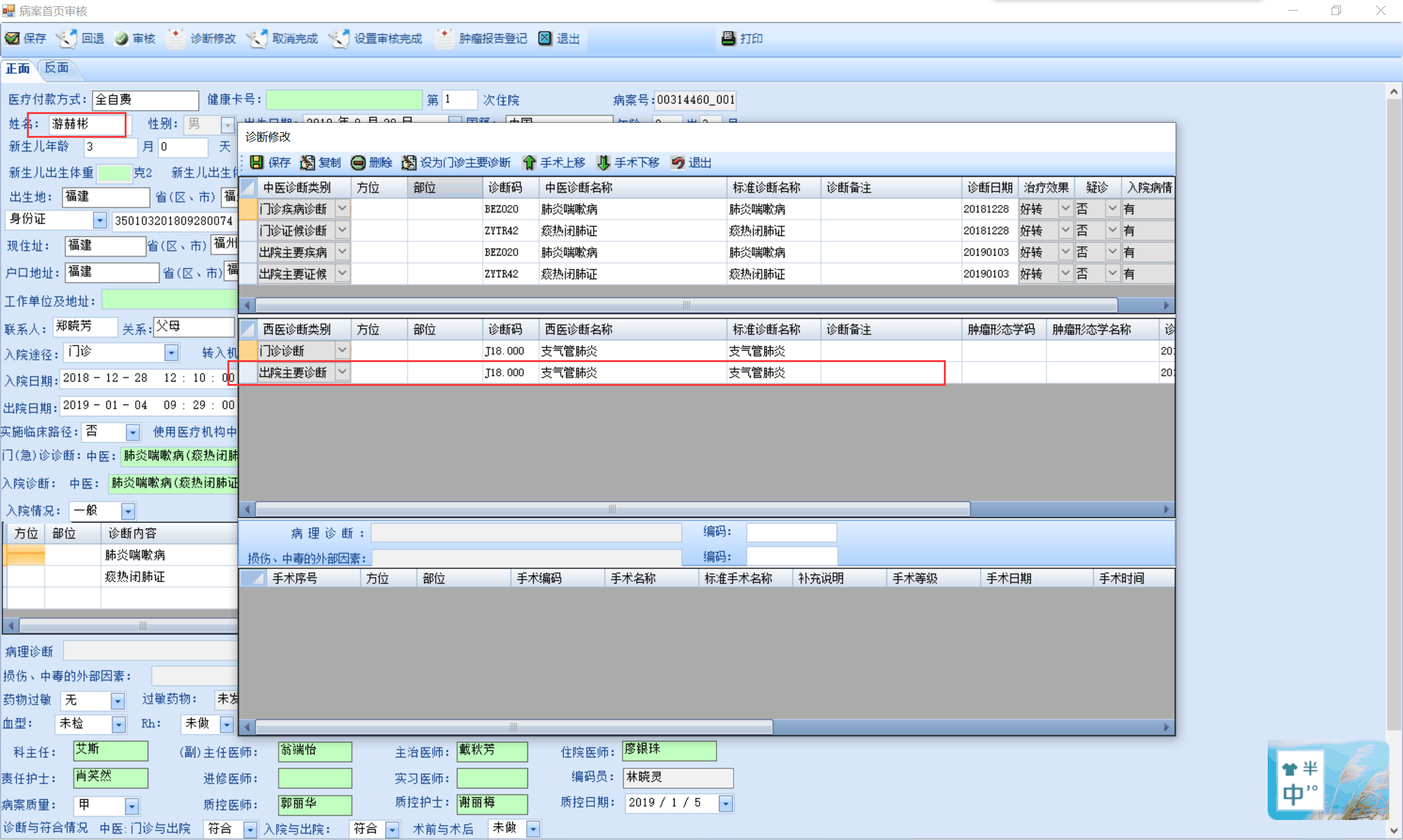Click 手术上移 green up arrow icon
1403x840 pixels.
[x=529, y=163]
